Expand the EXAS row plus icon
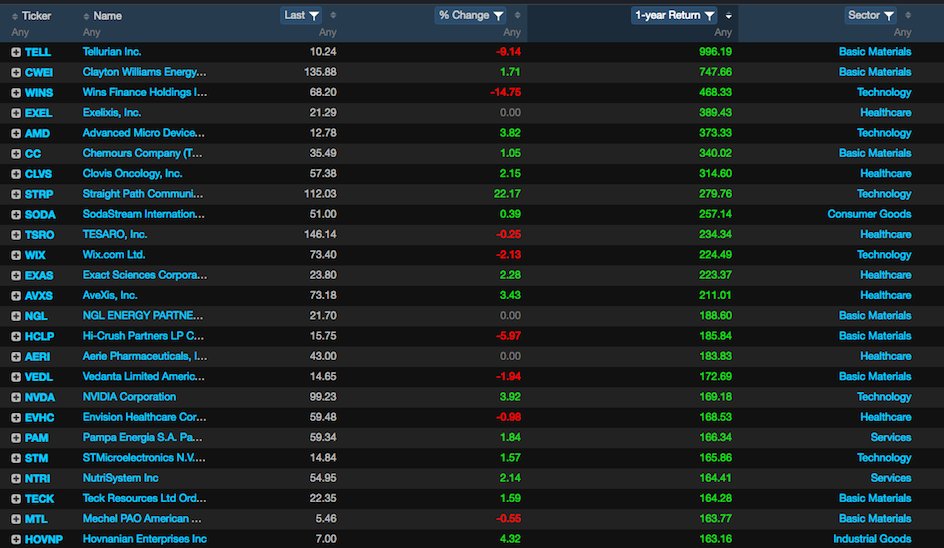944x548 pixels. click(16, 276)
